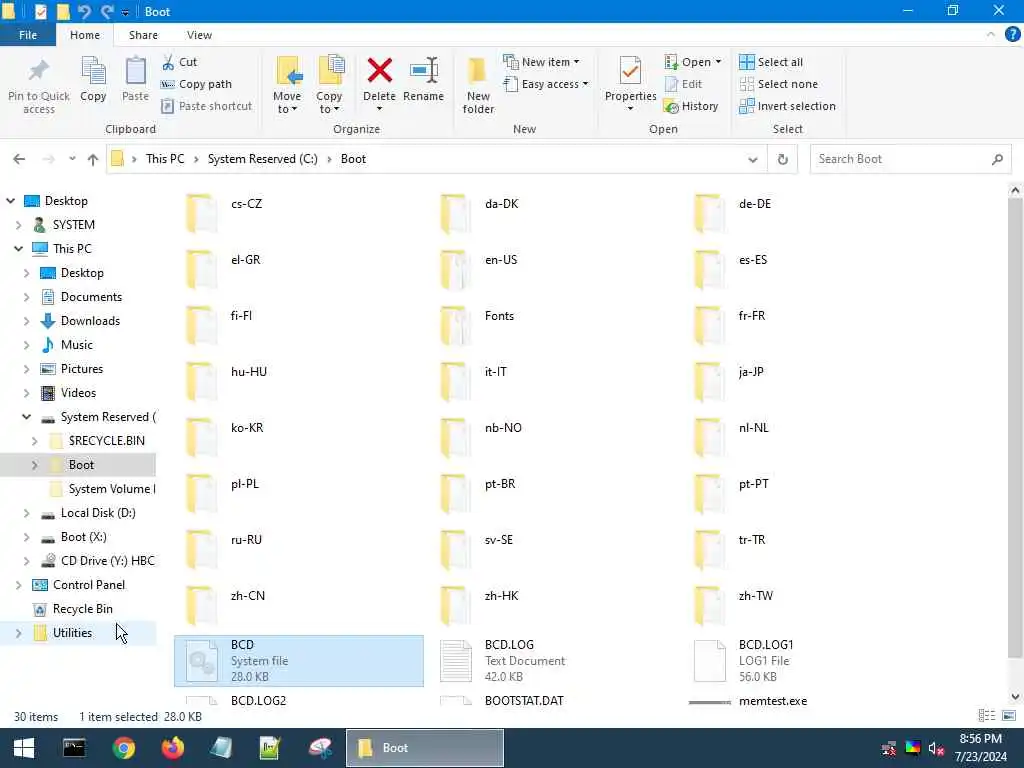This screenshot has height=768, width=1024.
Task: Refresh the Boot folder view
Action: [782, 159]
